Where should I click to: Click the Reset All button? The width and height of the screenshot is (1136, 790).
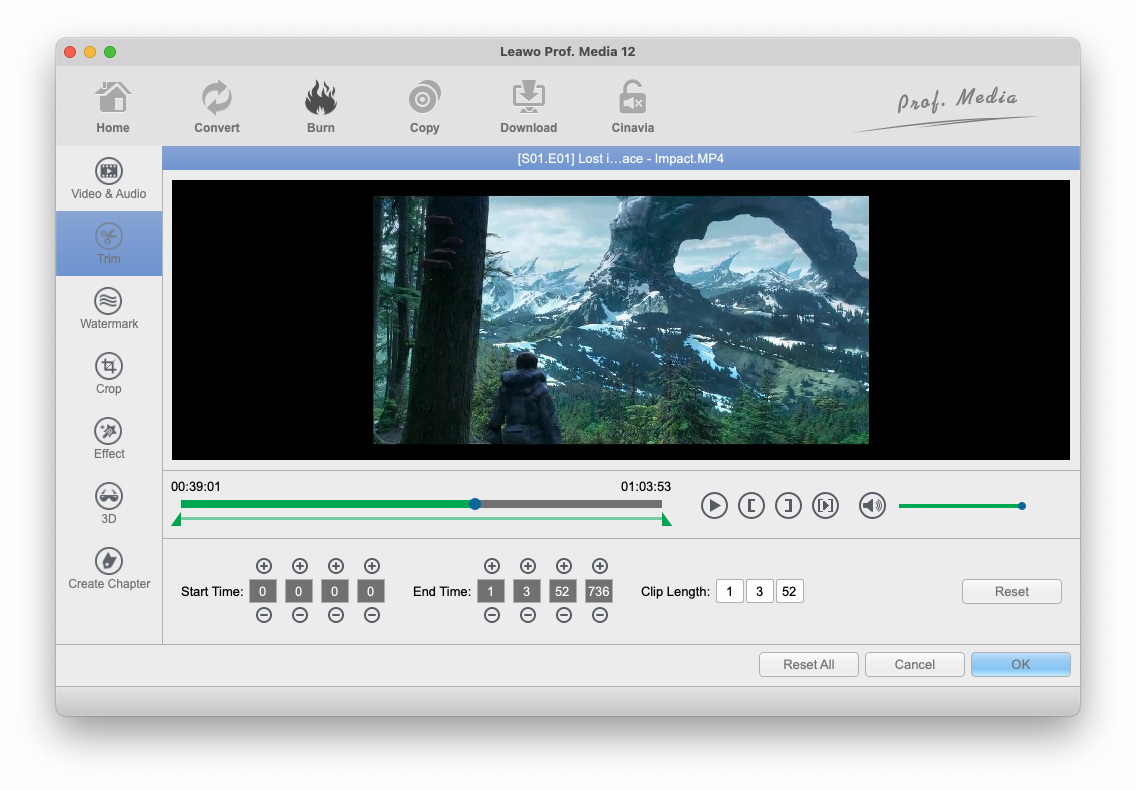809,665
